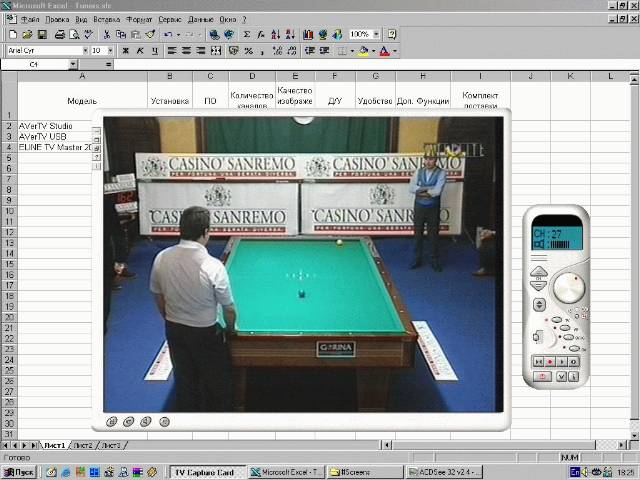Open the Office Assistant help icon

[x=392, y=35]
